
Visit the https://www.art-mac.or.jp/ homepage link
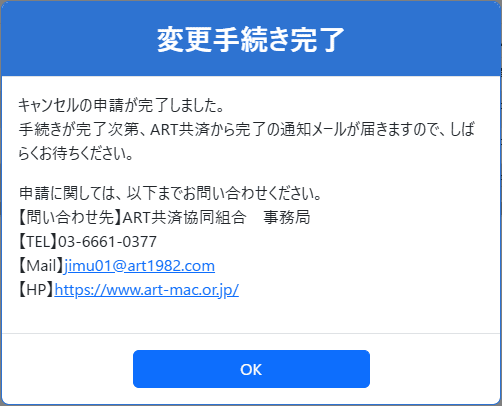click(x=147, y=290)
